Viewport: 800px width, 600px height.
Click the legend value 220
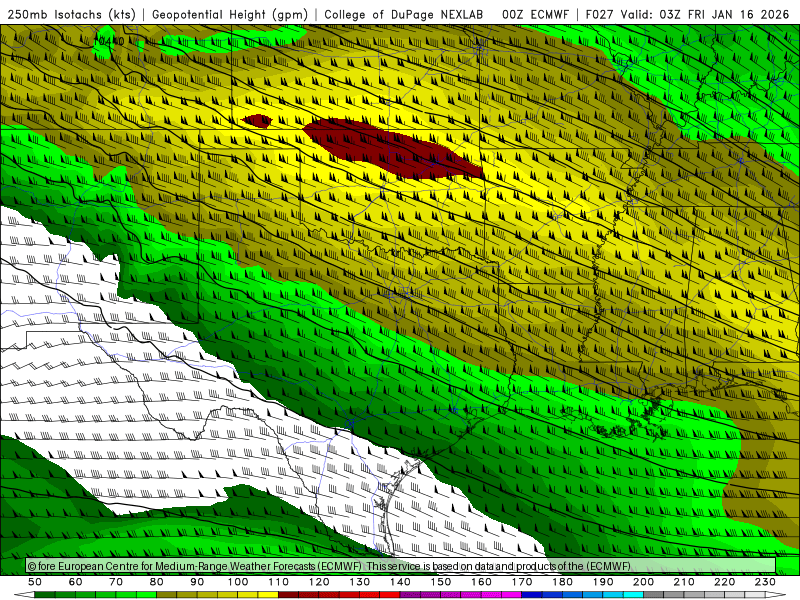[x=724, y=582]
